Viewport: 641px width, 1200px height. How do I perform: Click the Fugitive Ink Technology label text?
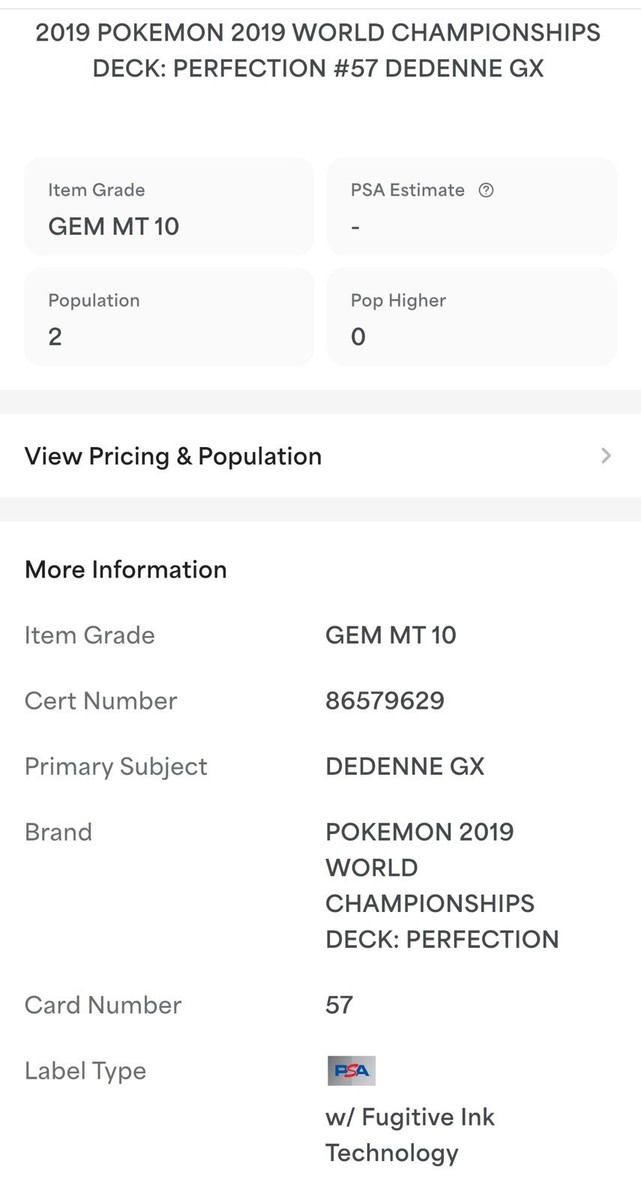coord(410,1135)
